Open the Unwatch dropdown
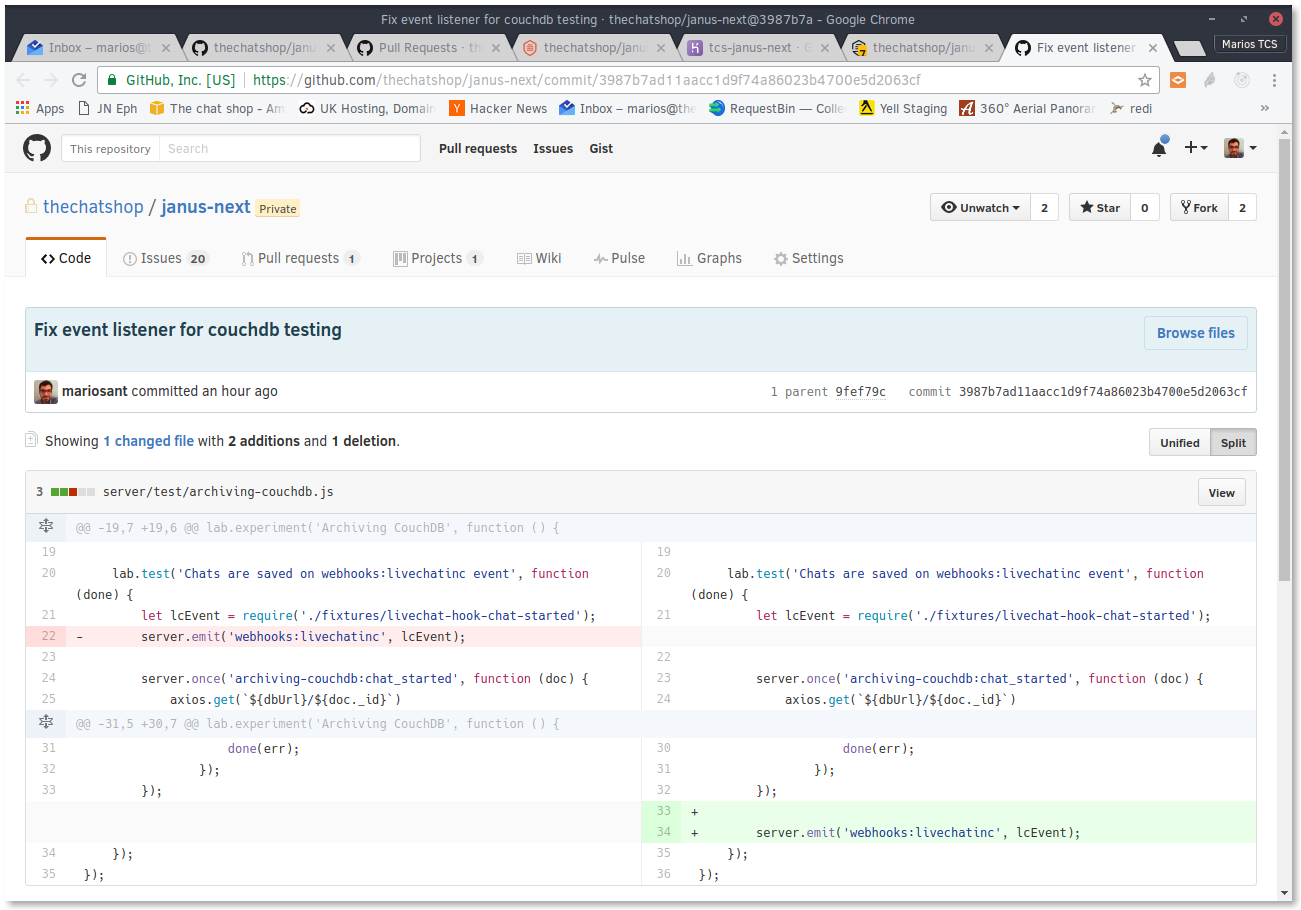 980,207
